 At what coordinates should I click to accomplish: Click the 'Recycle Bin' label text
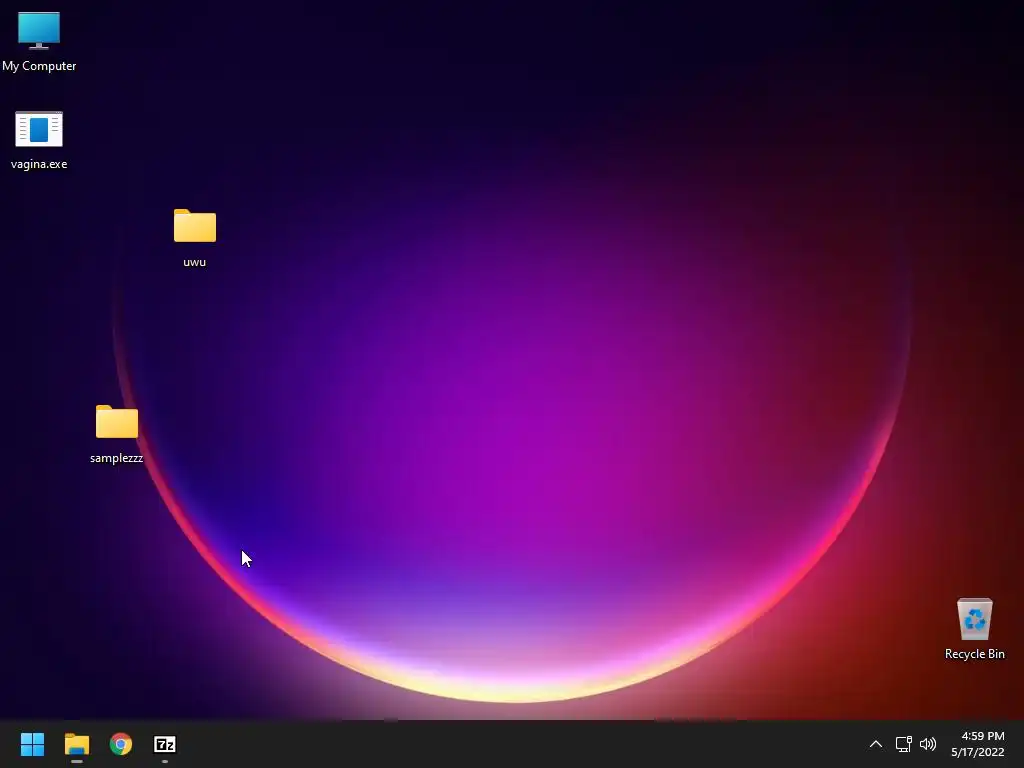tap(974, 654)
